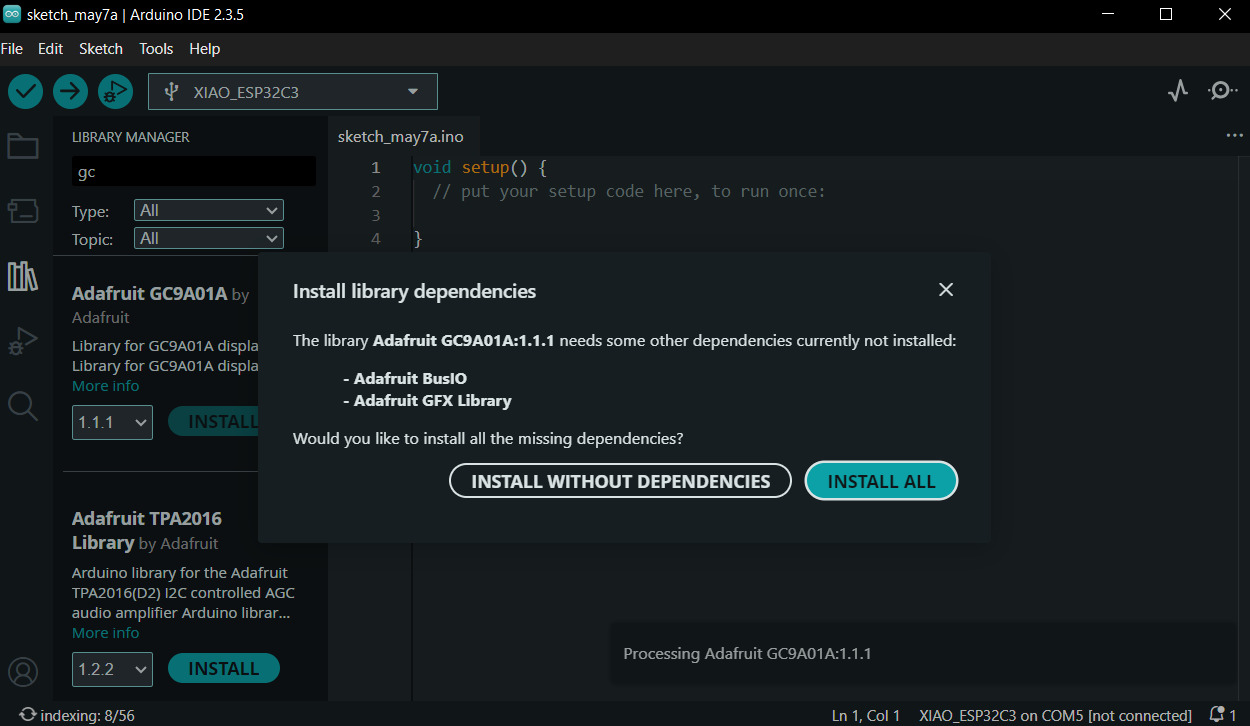1250x726 pixels.
Task: Open the Sketchbook folder sidebar icon
Action: tap(23, 146)
